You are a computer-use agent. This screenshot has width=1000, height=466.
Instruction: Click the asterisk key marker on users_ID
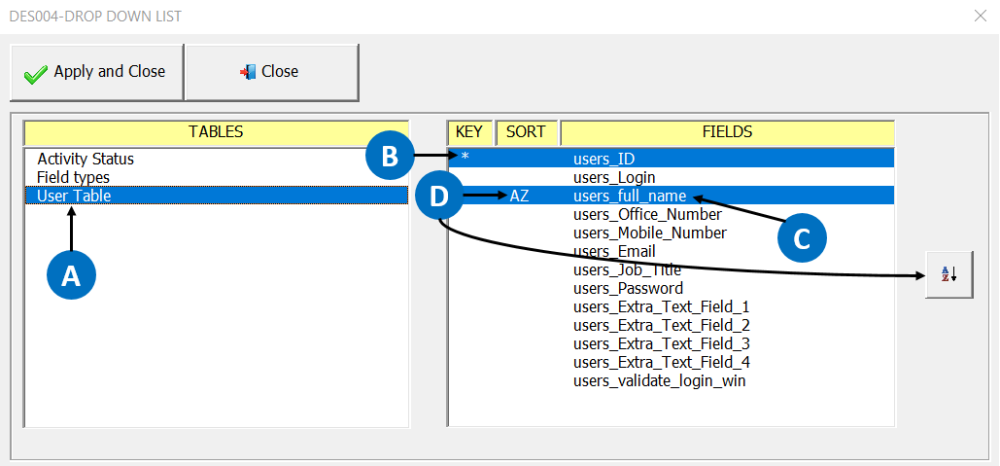(466, 157)
